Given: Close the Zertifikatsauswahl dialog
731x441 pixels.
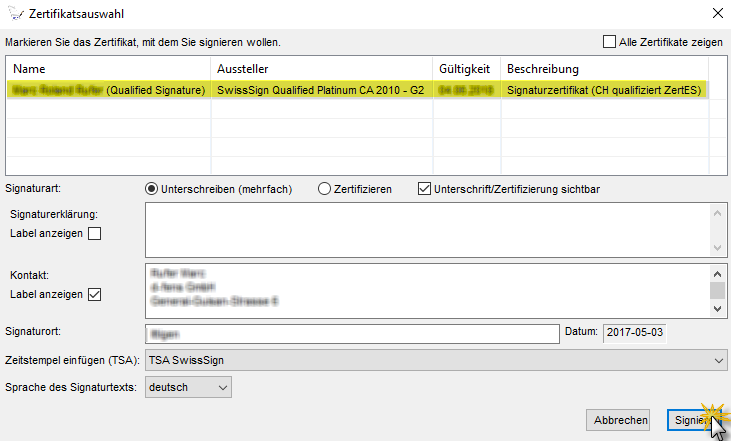Looking at the screenshot, I should pyautogui.click(x=716, y=13).
